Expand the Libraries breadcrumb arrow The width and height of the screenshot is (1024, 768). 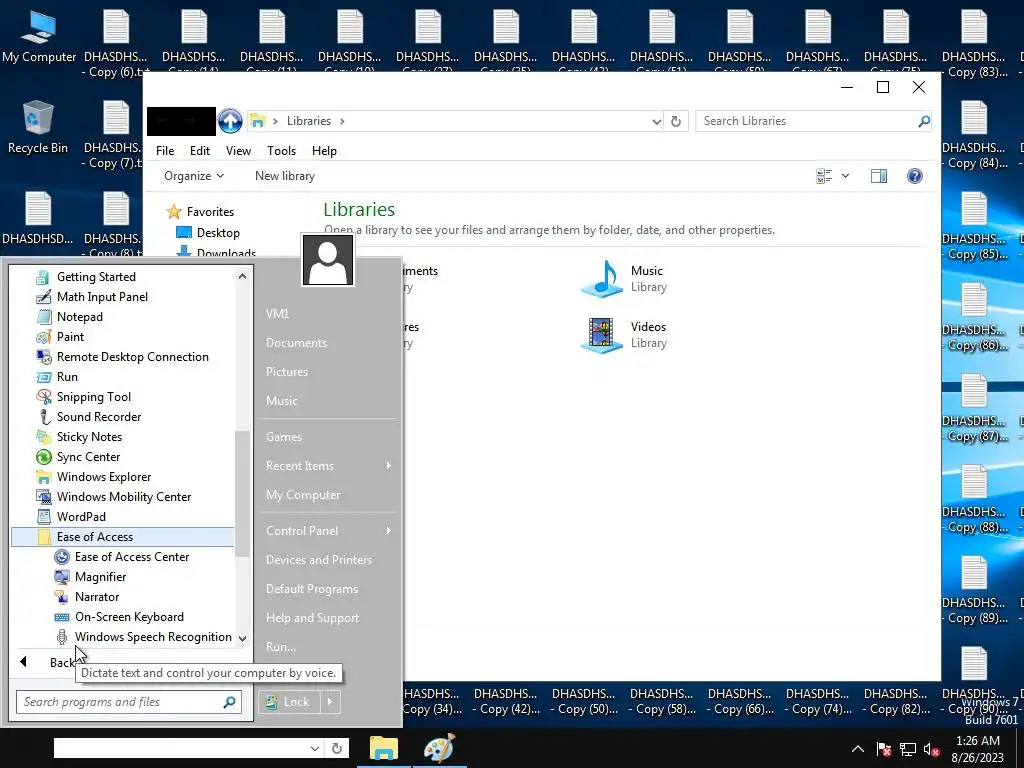pyautogui.click(x=342, y=121)
